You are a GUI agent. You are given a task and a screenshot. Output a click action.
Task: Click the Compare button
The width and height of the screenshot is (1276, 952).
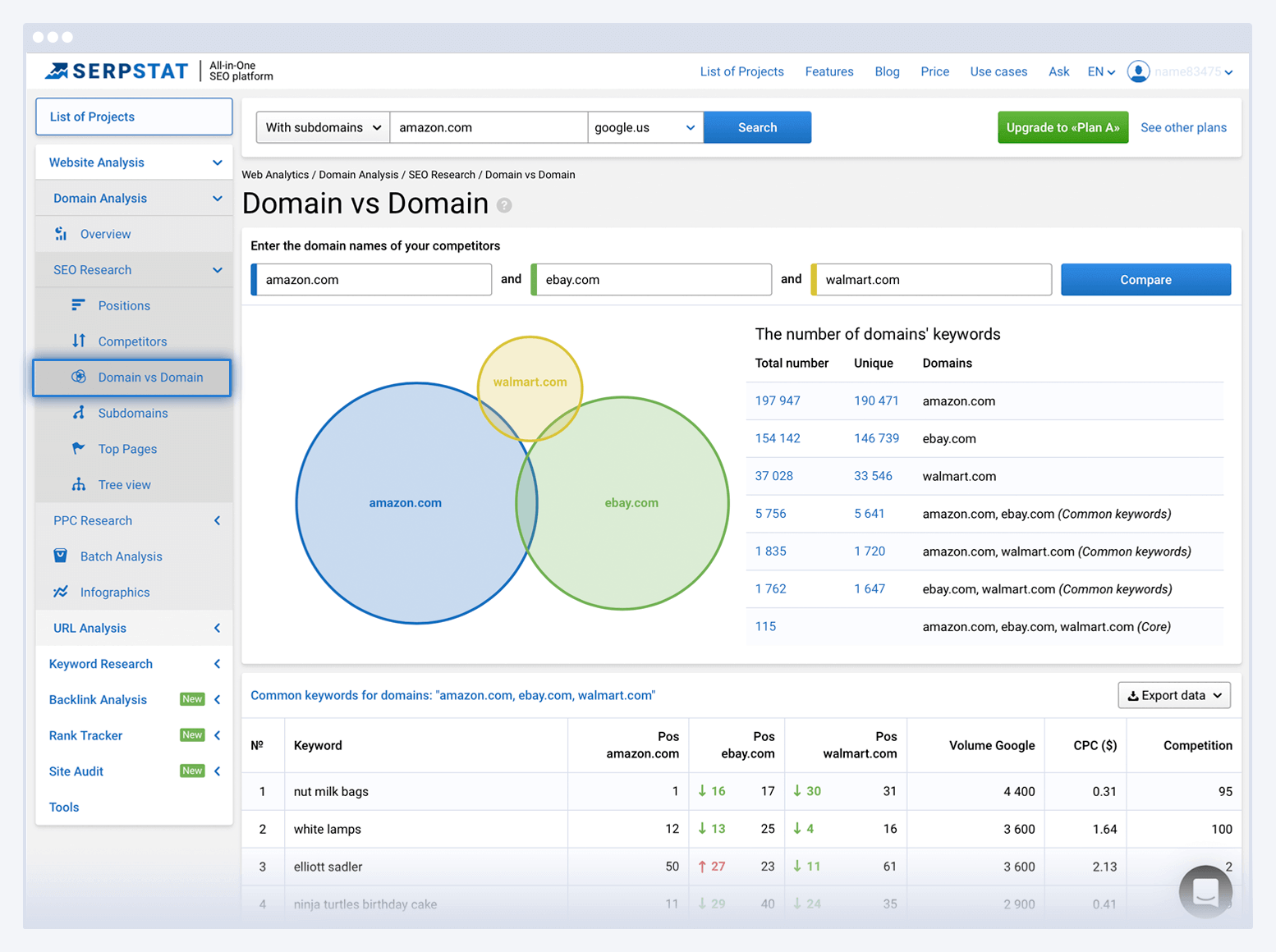[1145, 280]
